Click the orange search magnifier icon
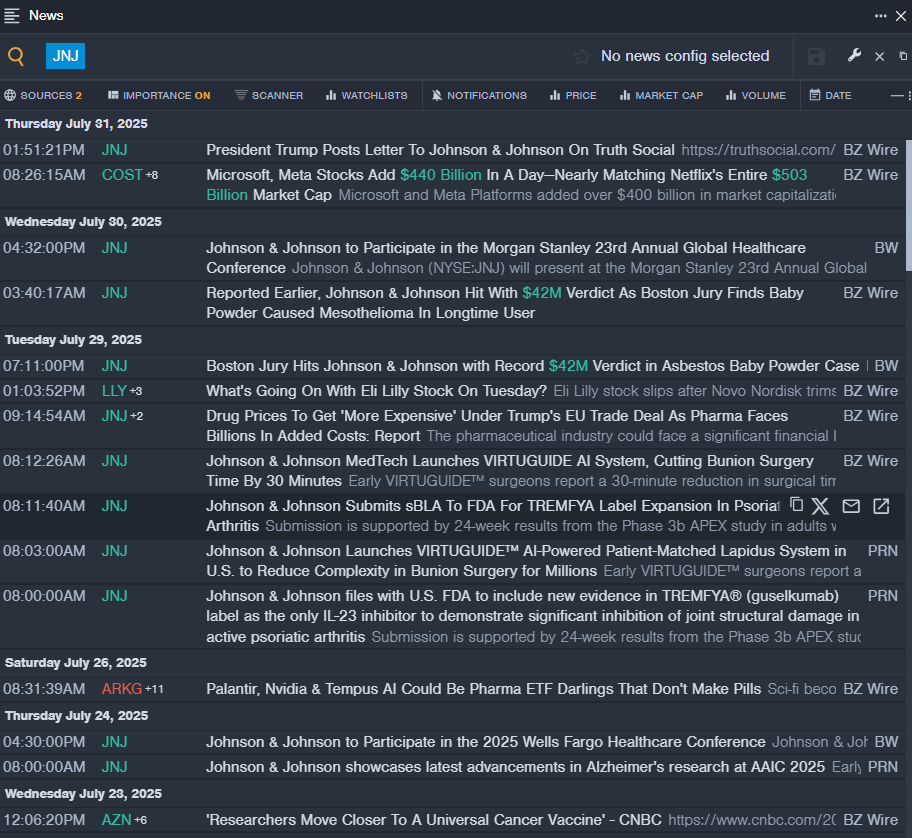 pos(16,56)
